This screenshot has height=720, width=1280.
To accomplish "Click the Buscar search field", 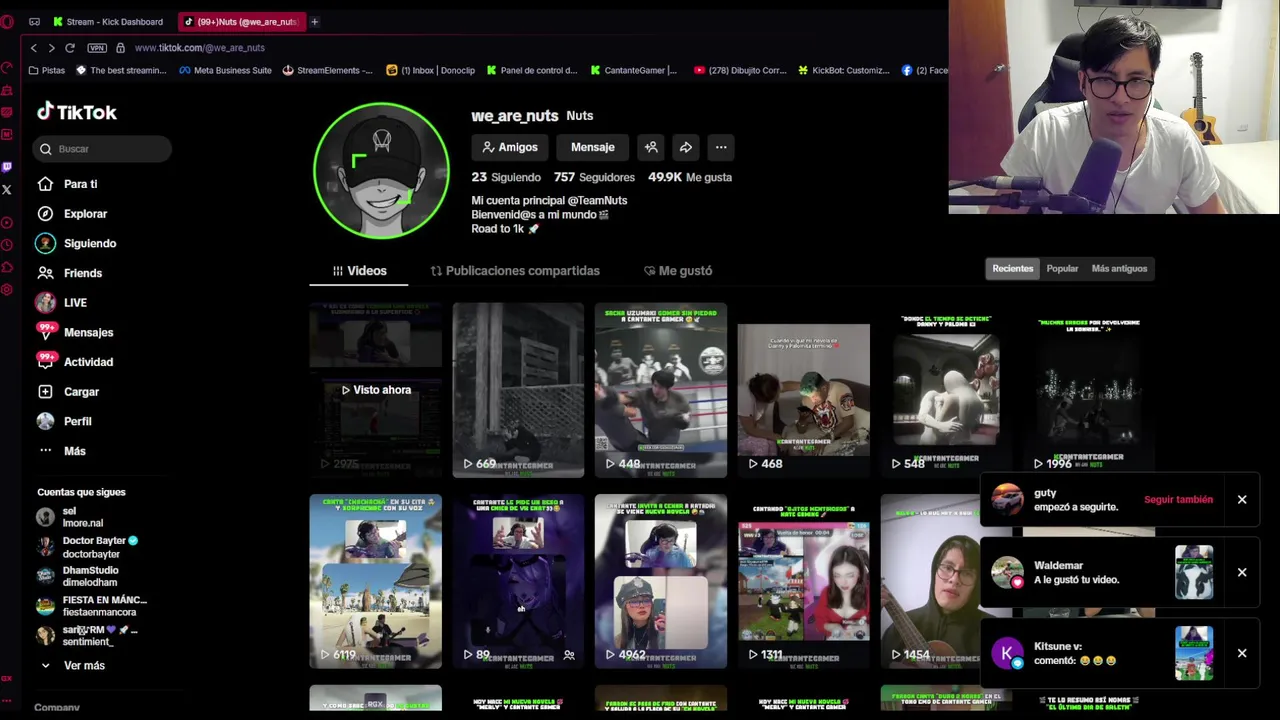I will pyautogui.click(x=101, y=149).
